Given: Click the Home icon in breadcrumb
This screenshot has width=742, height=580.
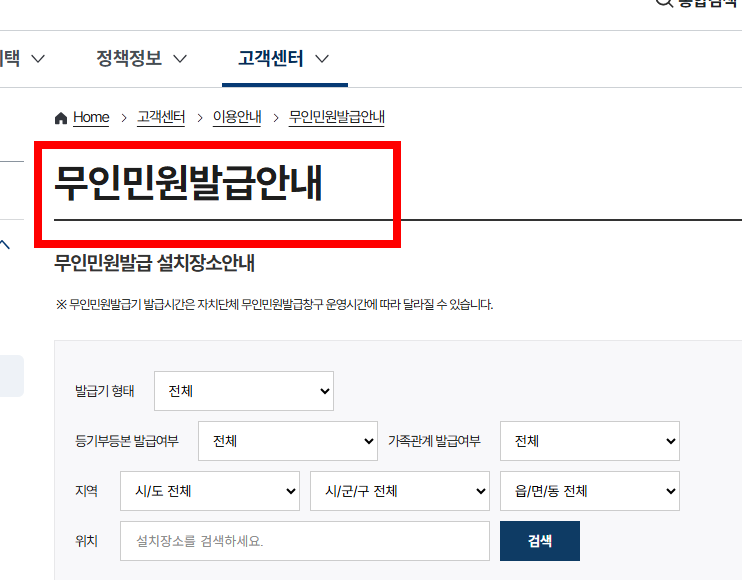Looking at the screenshot, I should tap(61, 118).
